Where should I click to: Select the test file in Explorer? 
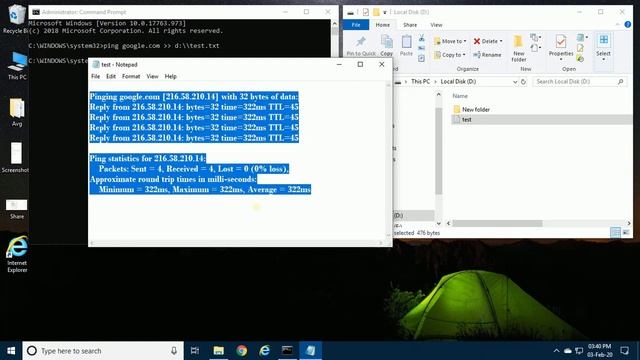pyautogui.click(x=542, y=120)
